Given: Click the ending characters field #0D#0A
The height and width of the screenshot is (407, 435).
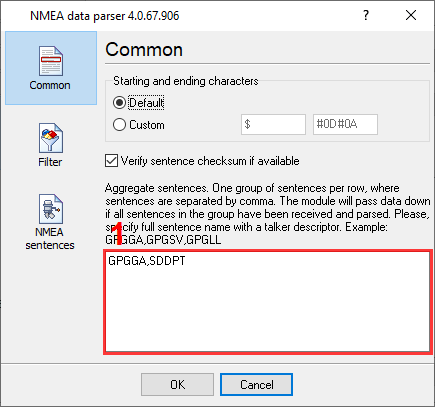Looking at the screenshot, I should (345, 124).
